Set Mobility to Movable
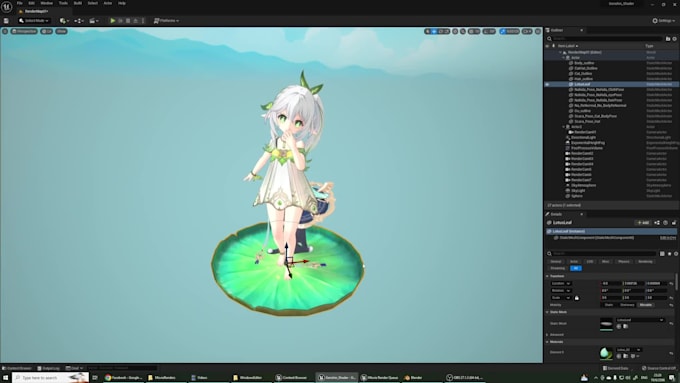Screen dimensions: 680x383 coord(646,305)
